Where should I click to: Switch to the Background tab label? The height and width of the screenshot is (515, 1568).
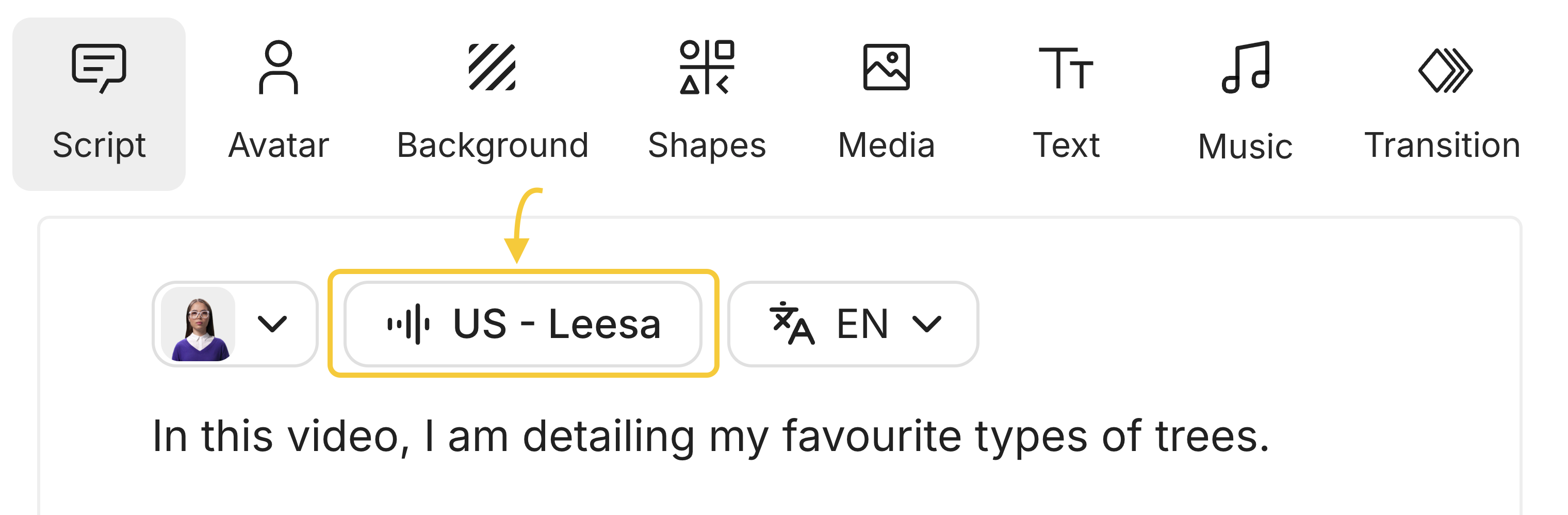pyautogui.click(x=492, y=145)
